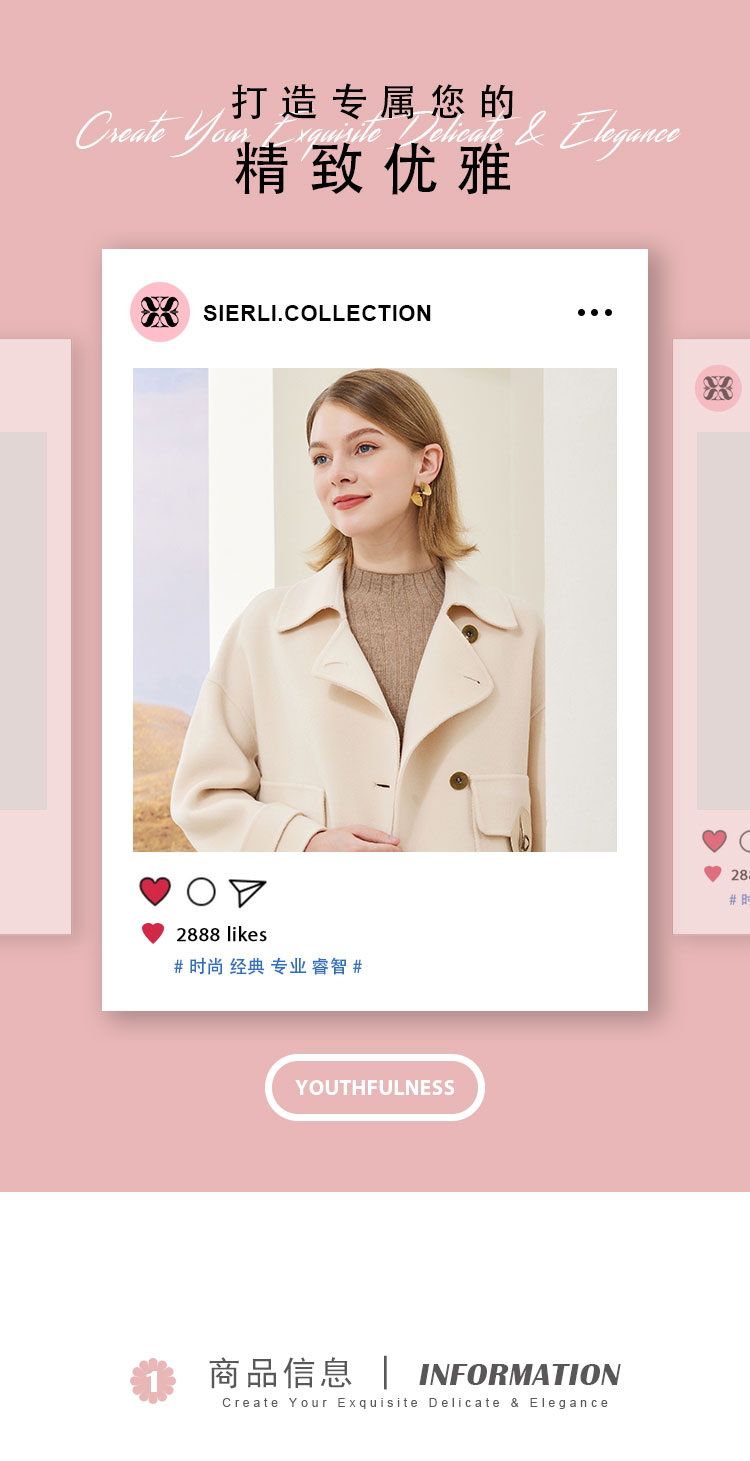Click the comment circle icon
The width and height of the screenshot is (750, 1461).
[201, 891]
